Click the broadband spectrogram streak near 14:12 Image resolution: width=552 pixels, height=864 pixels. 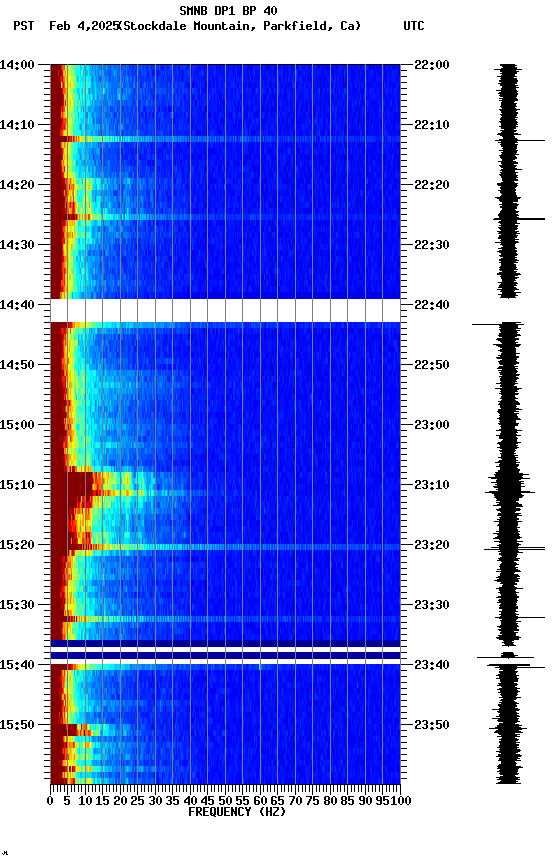(x=225, y=139)
